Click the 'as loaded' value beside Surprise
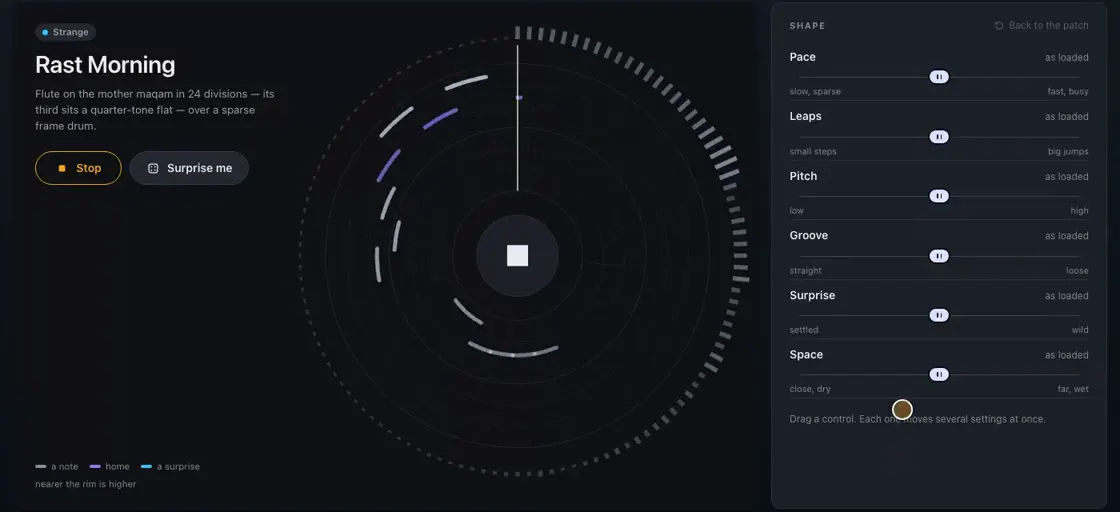 coord(1067,296)
